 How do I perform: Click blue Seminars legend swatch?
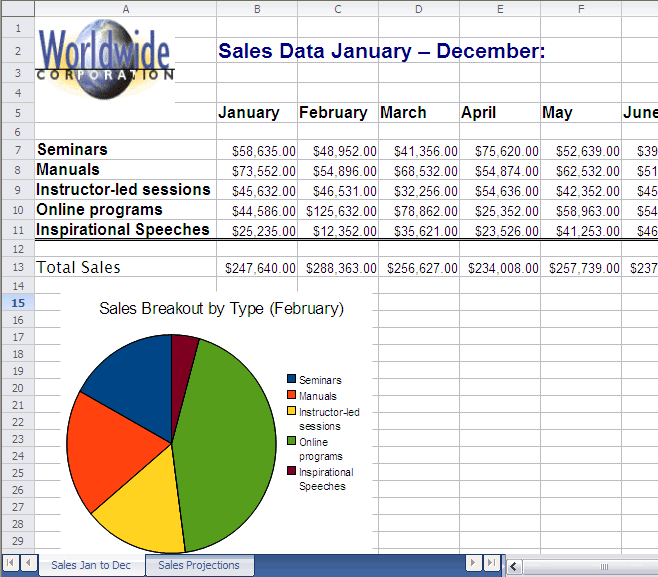pyautogui.click(x=291, y=379)
